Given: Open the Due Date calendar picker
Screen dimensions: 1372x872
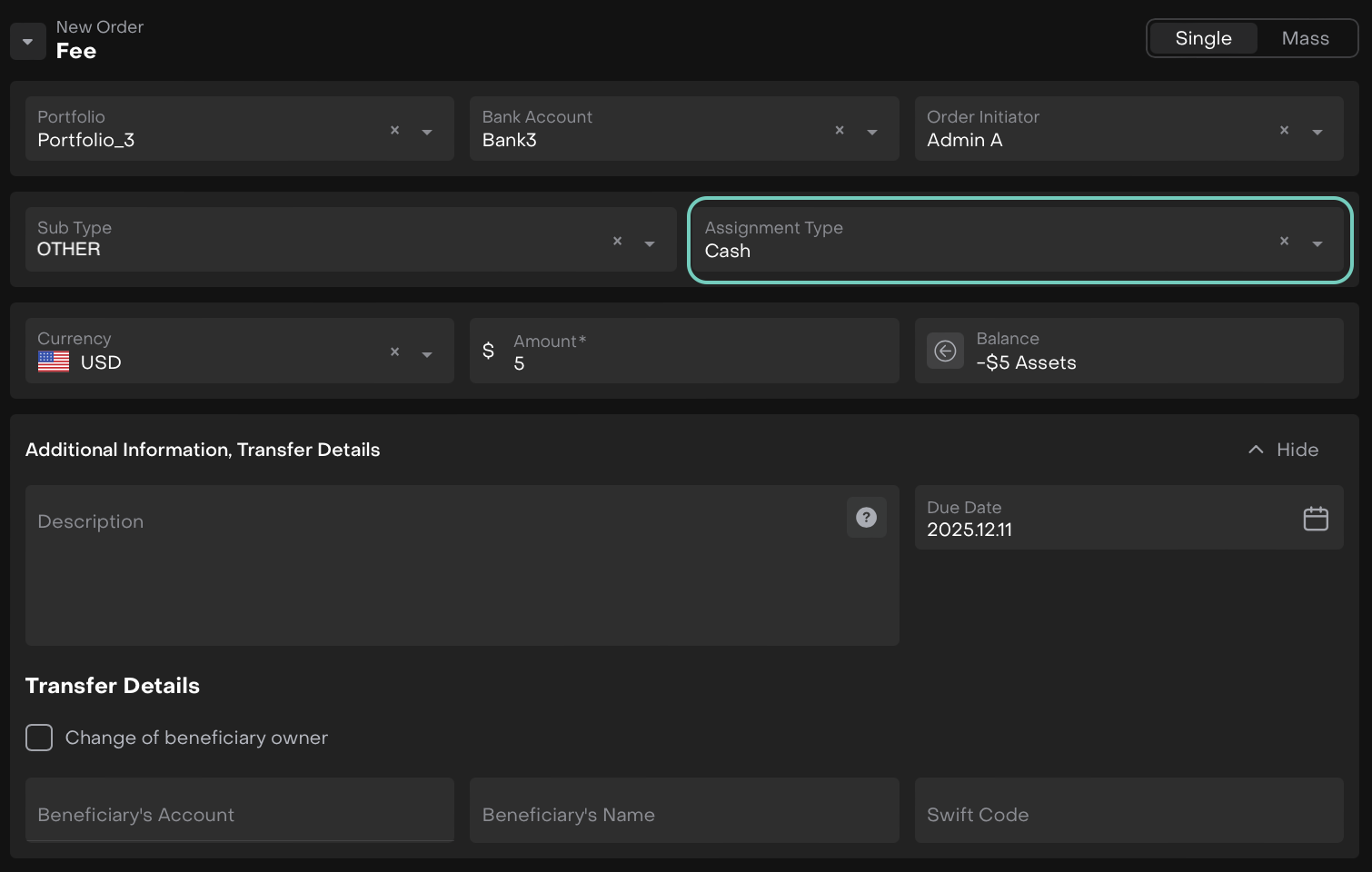Looking at the screenshot, I should click(1315, 519).
